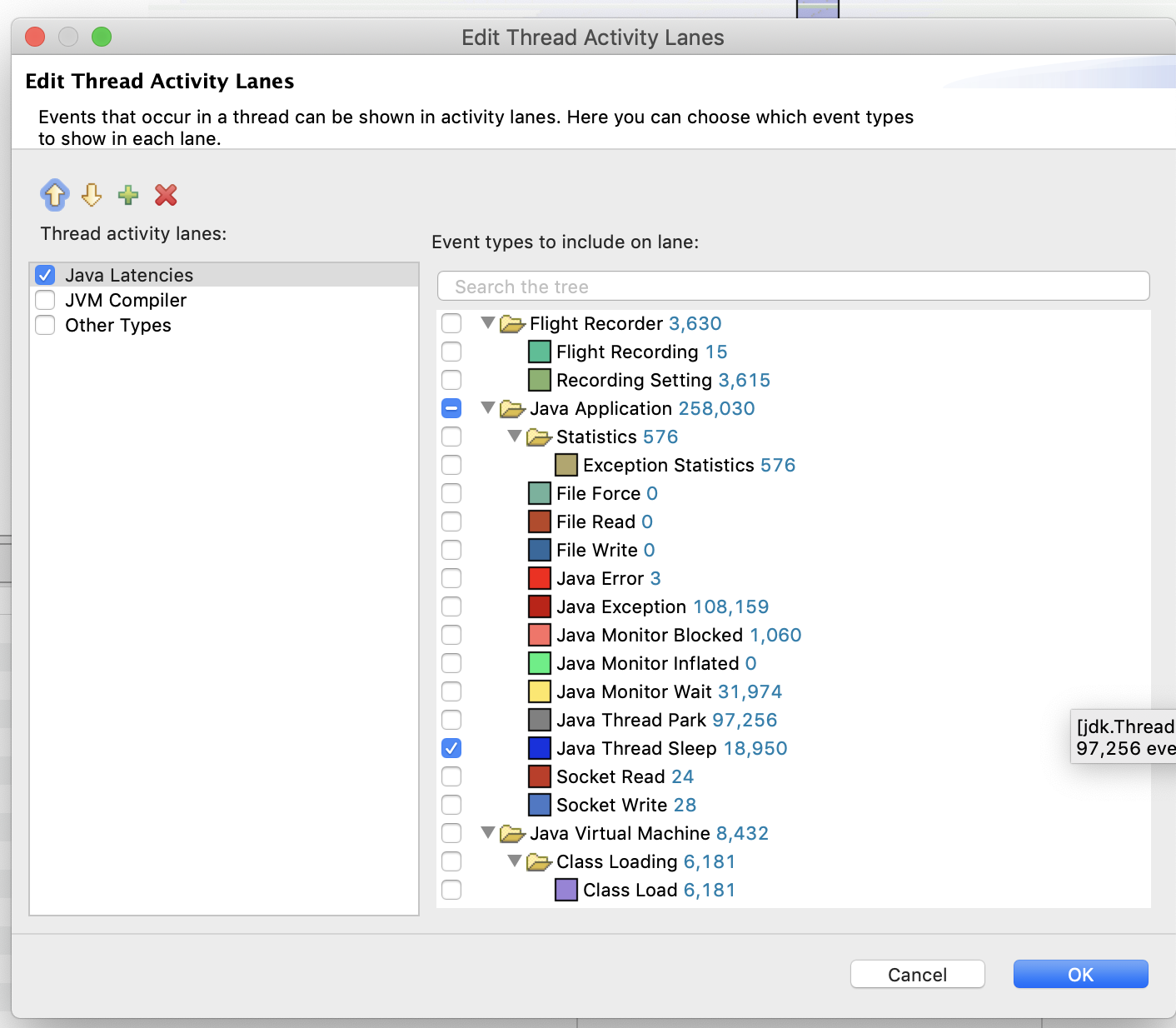Click the Class Loading folder icon
Image resolution: width=1176 pixels, height=1028 pixels.
click(x=539, y=861)
